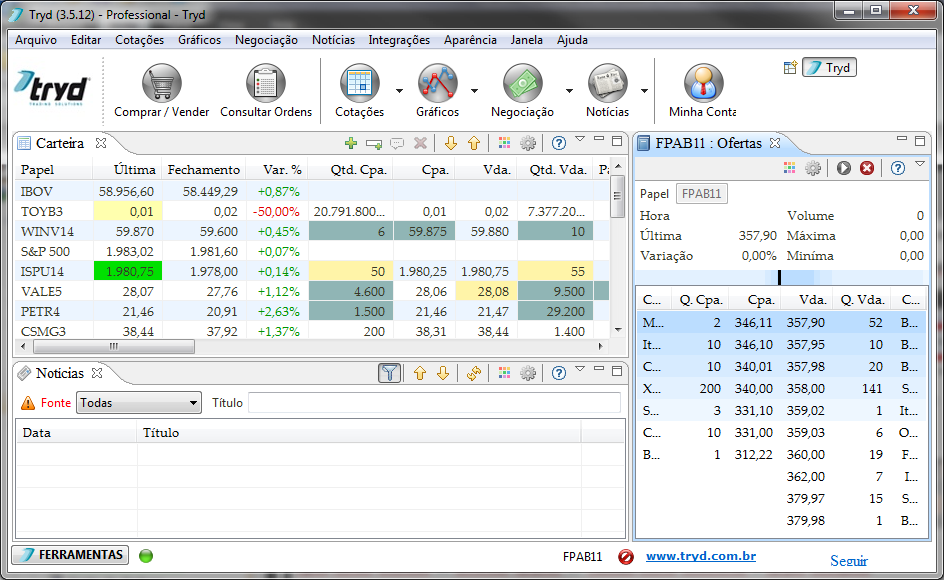Click green connection status indicator
This screenshot has width=944, height=580.
[146, 555]
